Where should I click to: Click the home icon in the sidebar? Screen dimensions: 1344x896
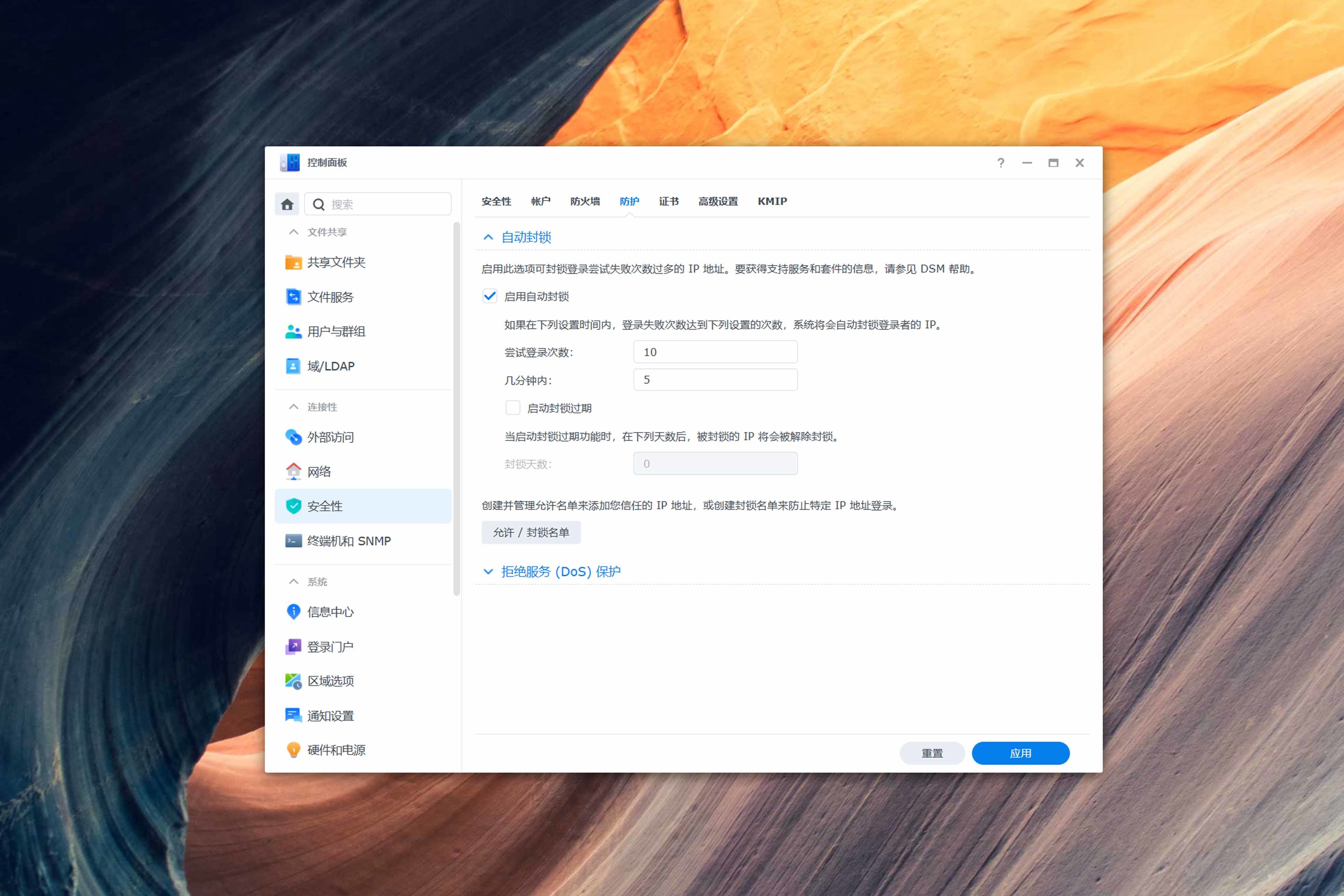pyautogui.click(x=287, y=204)
